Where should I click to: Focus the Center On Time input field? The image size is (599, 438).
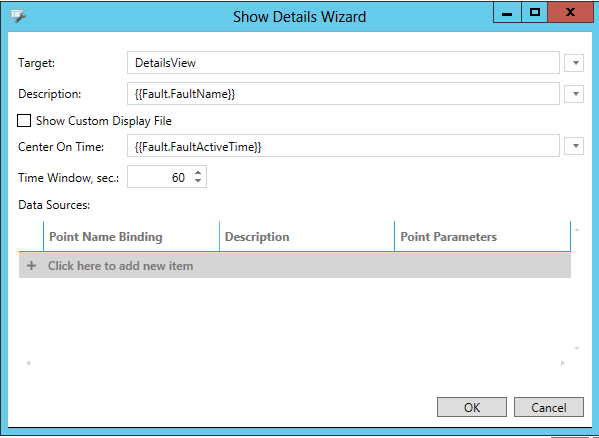[x=343, y=146]
